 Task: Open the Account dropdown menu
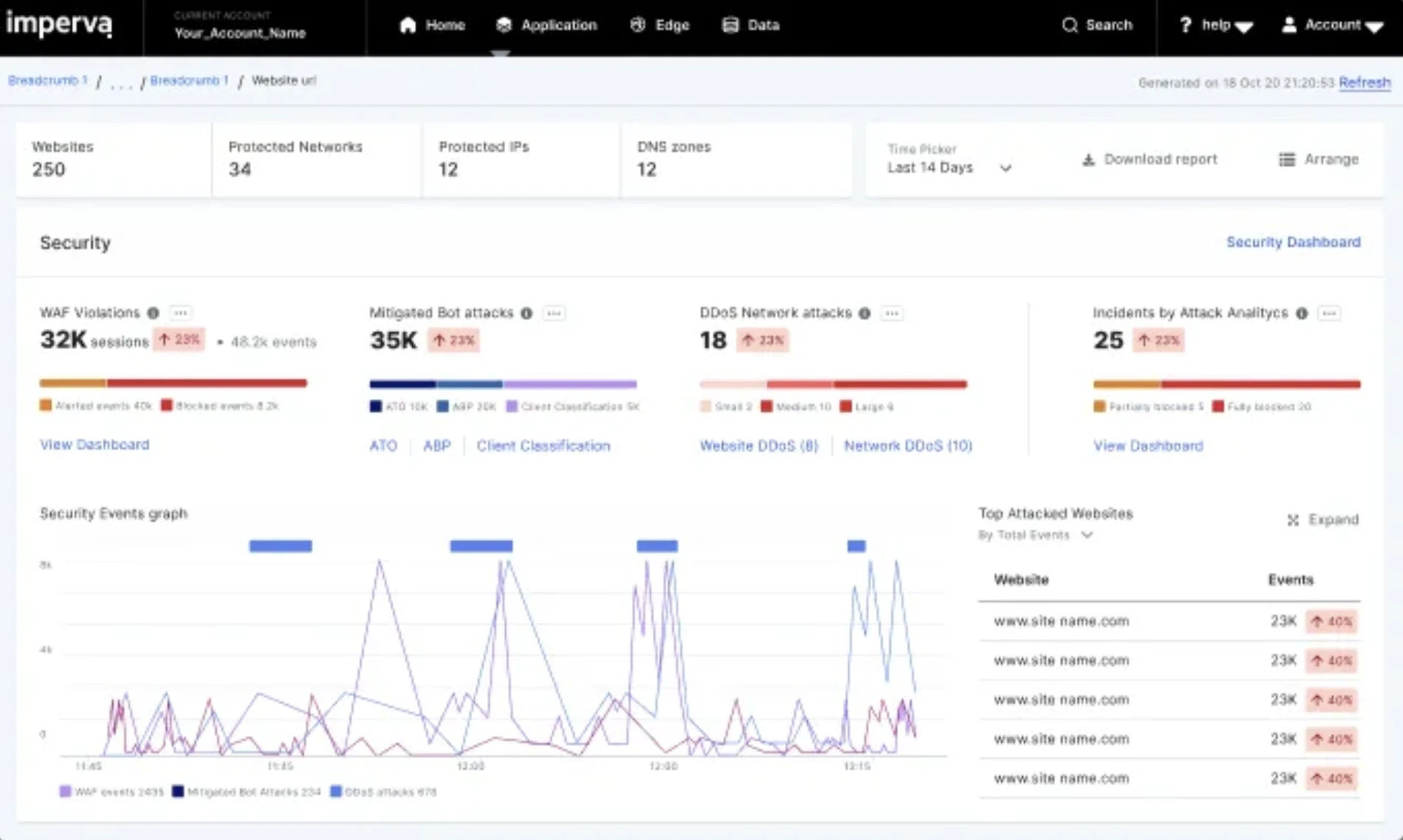(x=1333, y=24)
